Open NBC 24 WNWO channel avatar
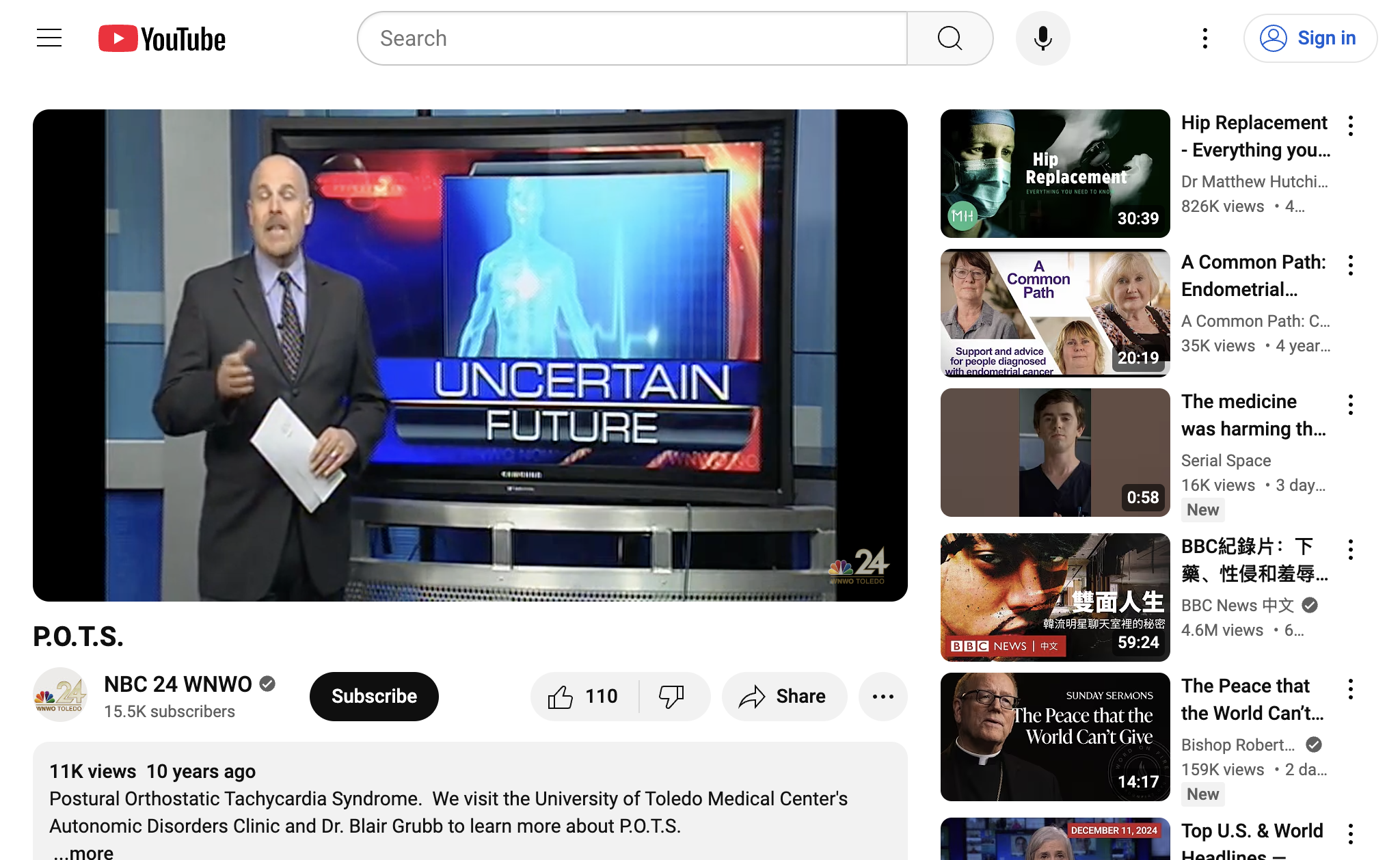Screen dimensions: 1400x860 coord(60,695)
